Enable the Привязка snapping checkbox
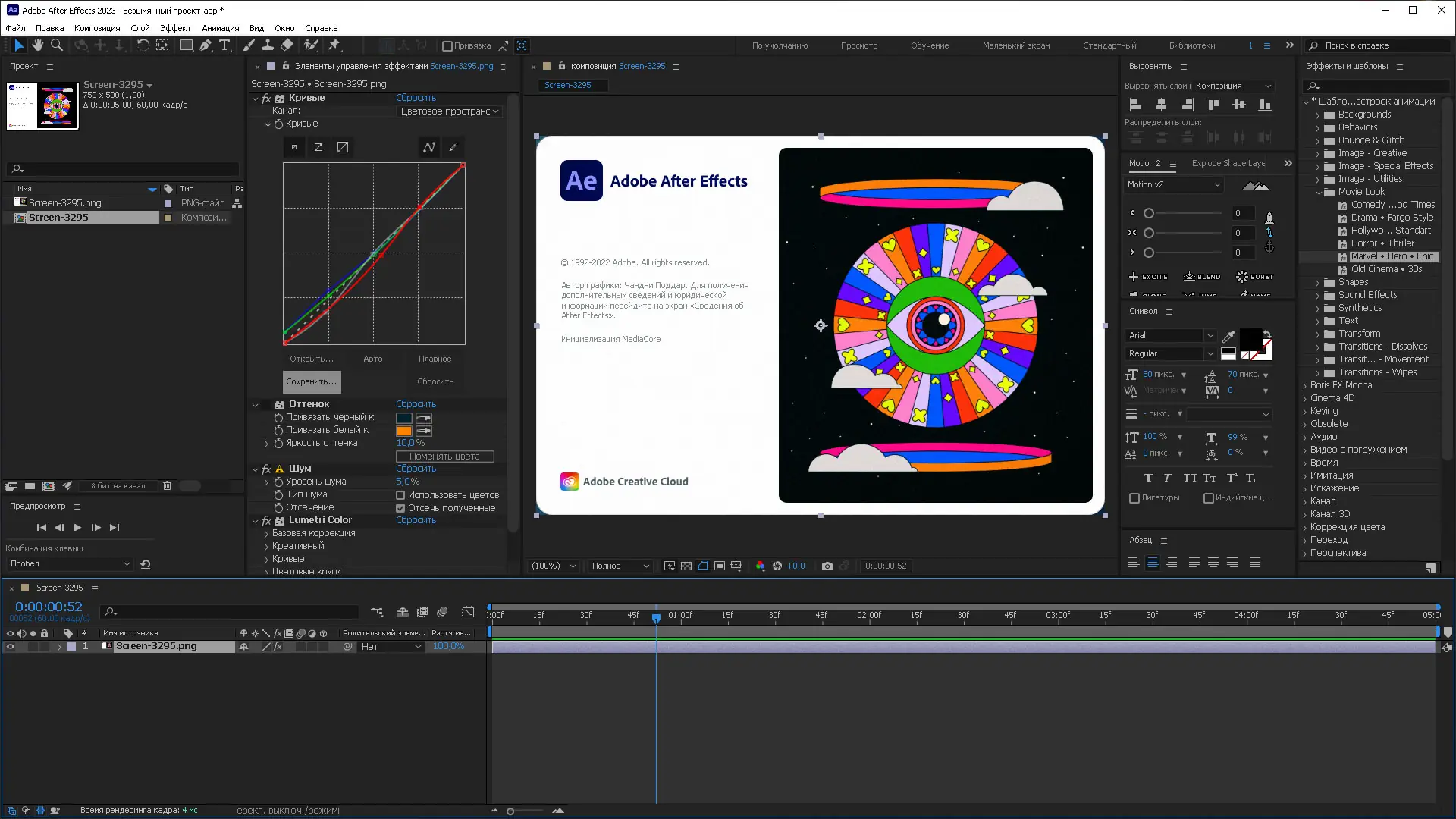The image size is (1456, 819). [447, 46]
